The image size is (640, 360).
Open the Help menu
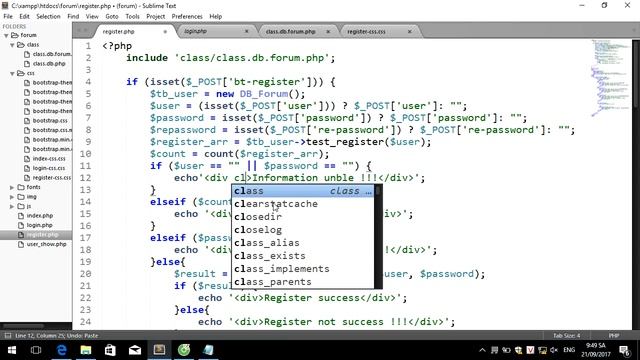[216, 16]
